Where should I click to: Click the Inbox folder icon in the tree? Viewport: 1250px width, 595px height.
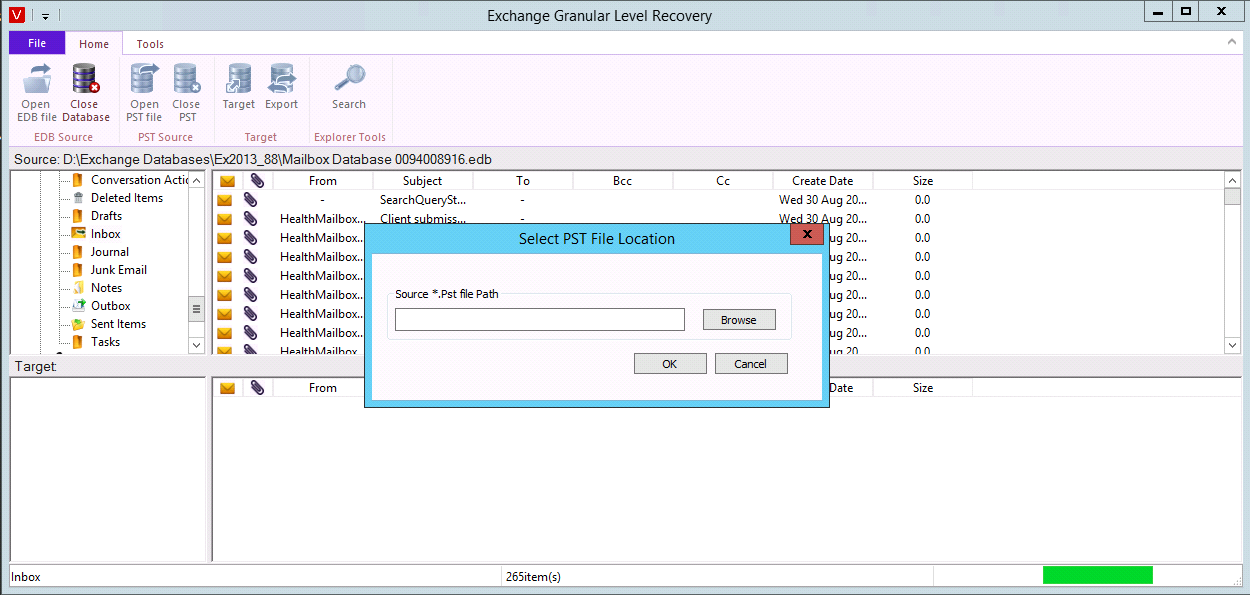click(77, 234)
